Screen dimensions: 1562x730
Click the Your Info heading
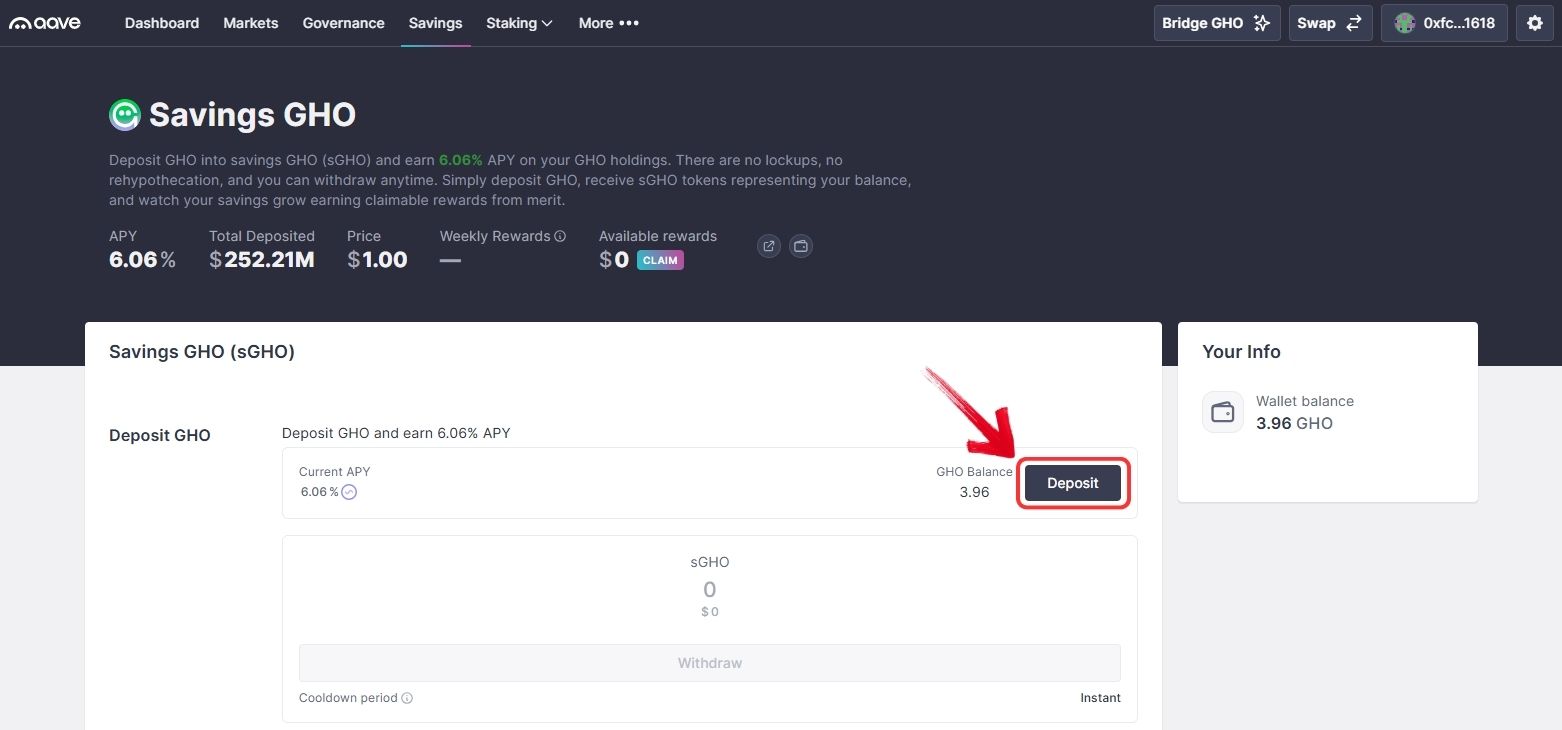click(x=1241, y=352)
